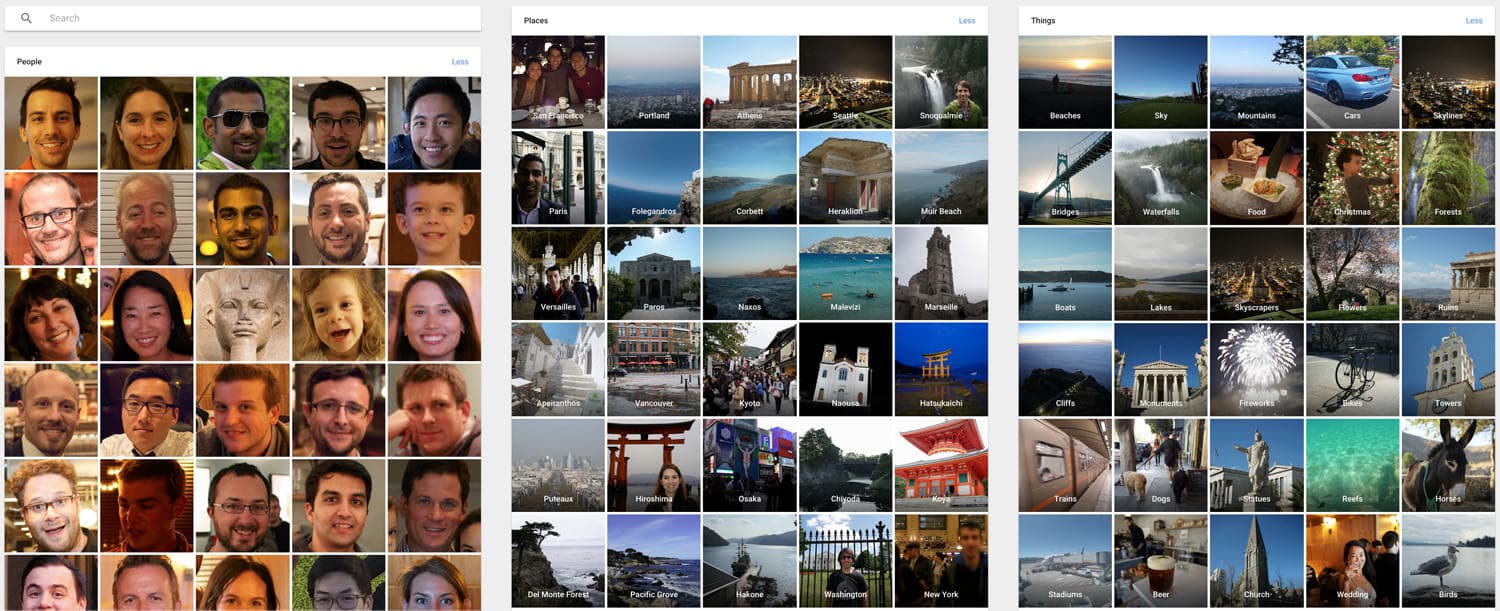
Task: Select the Sky category thumbnail
Action: (x=1161, y=82)
